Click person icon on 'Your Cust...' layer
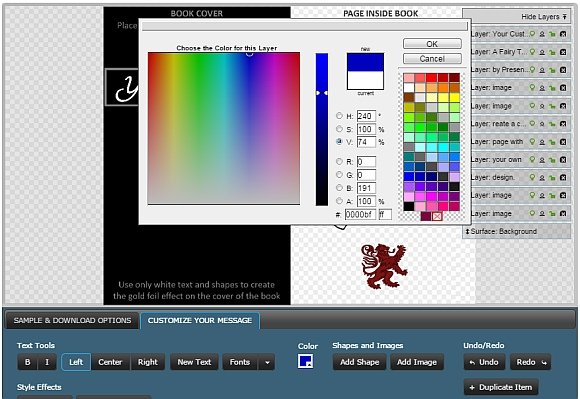 (x=542, y=34)
